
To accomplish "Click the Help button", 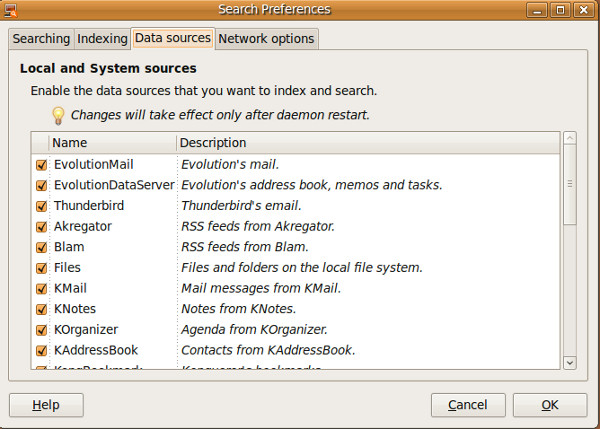I will coord(46,405).
